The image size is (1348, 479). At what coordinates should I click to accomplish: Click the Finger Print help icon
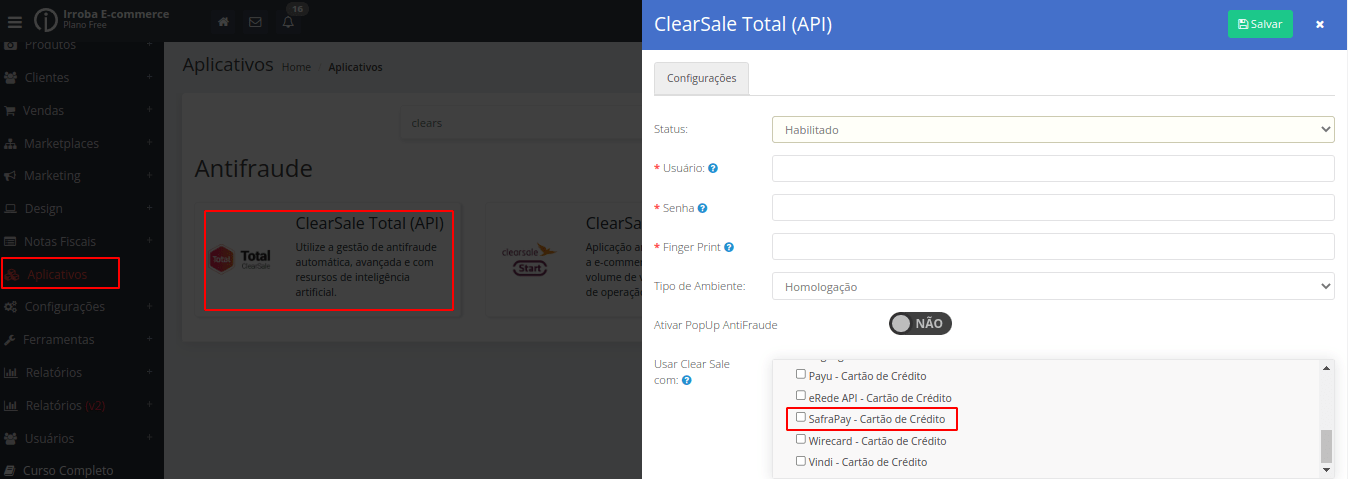[x=729, y=247]
